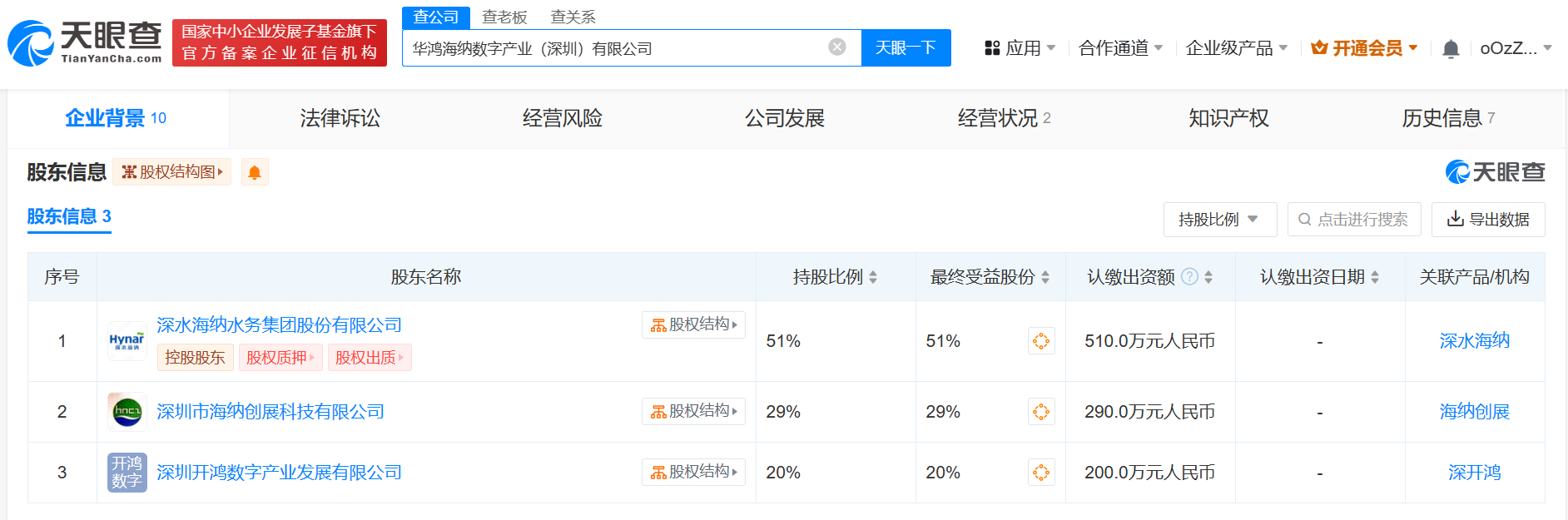1568x520 pixels.
Task: Select the 查老板 search tab
Action: click(x=504, y=17)
